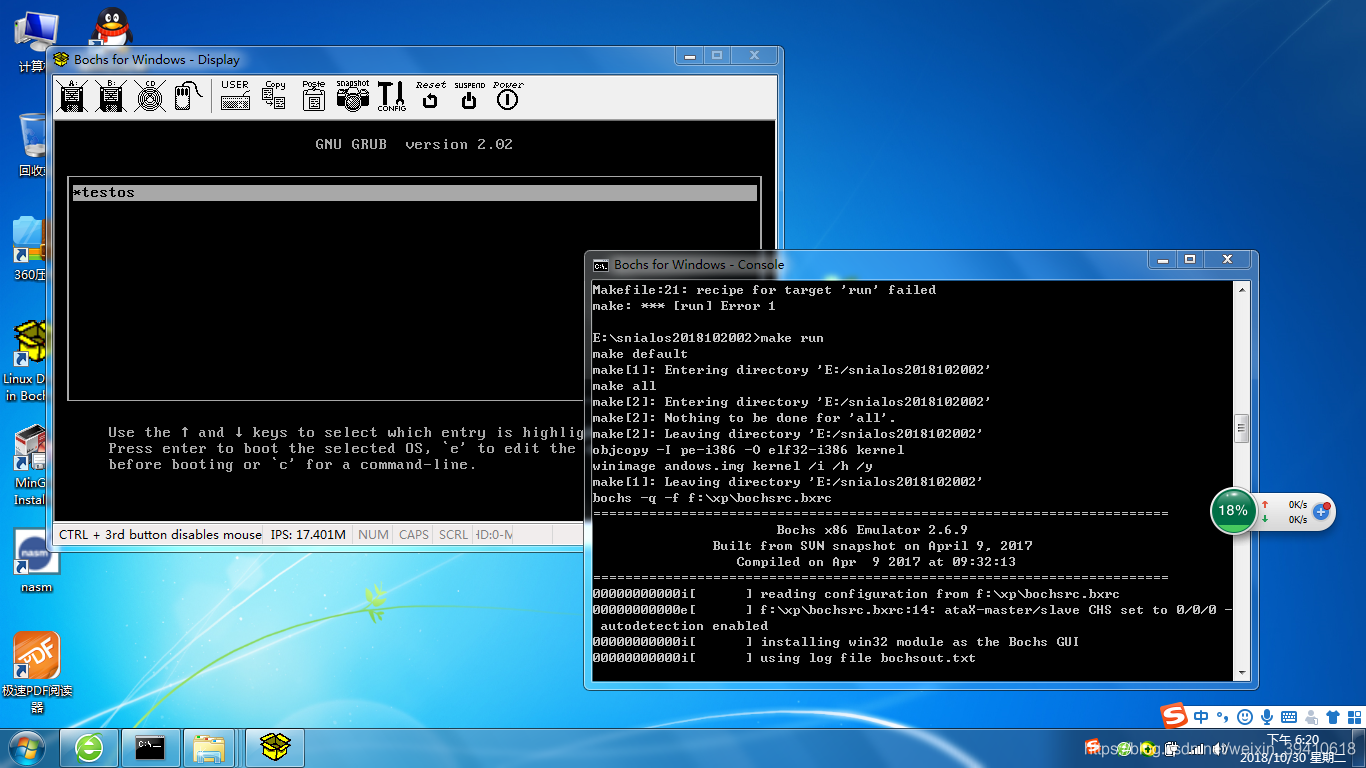Open the Windows Start menu orb
This screenshot has width=1366, height=768.
click(x=26, y=747)
